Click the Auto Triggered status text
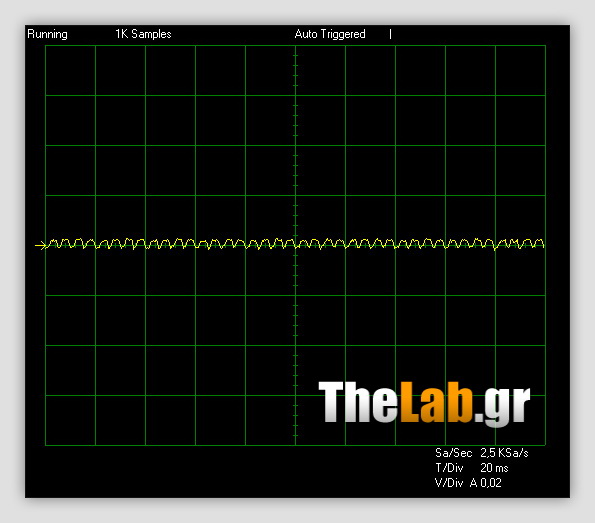595x523 pixels. (330, 34)
